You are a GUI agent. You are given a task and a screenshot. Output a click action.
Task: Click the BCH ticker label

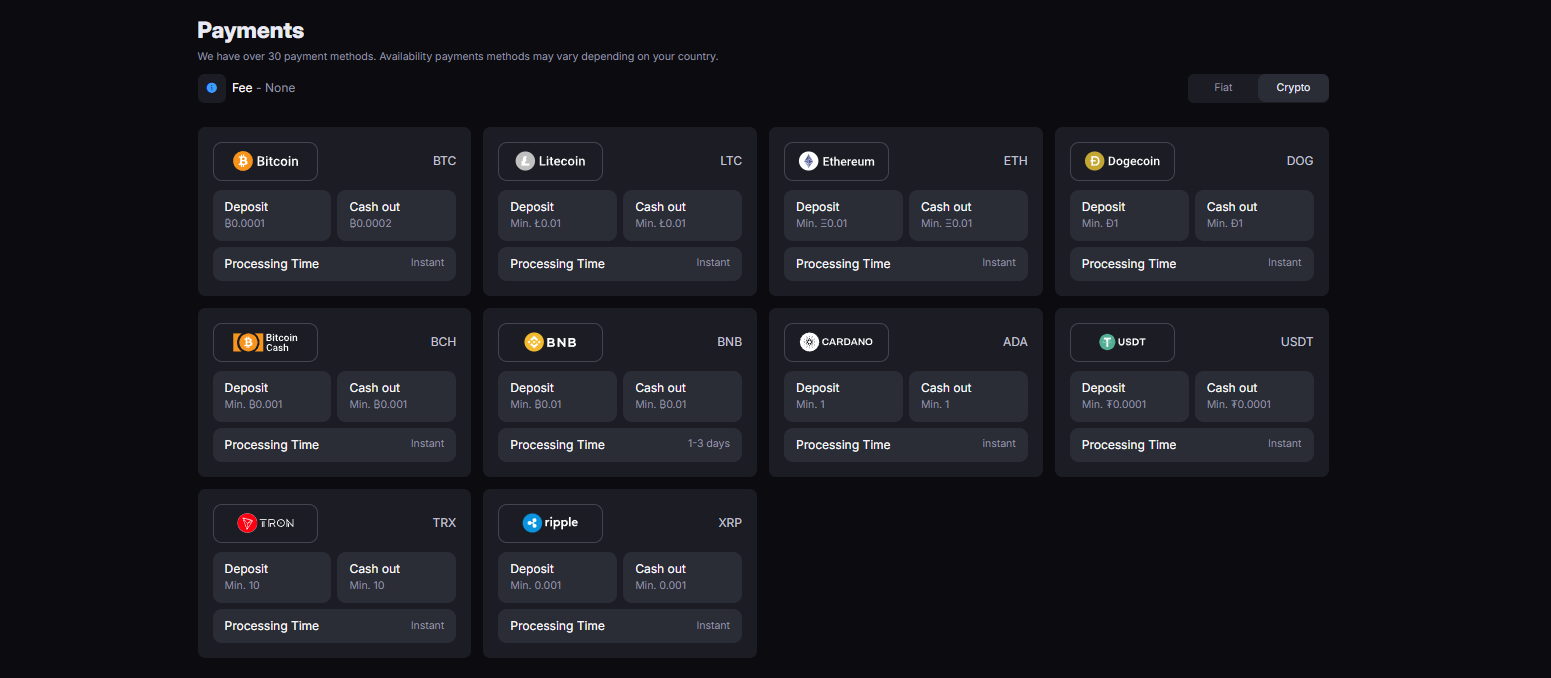(x=443, y=342)
